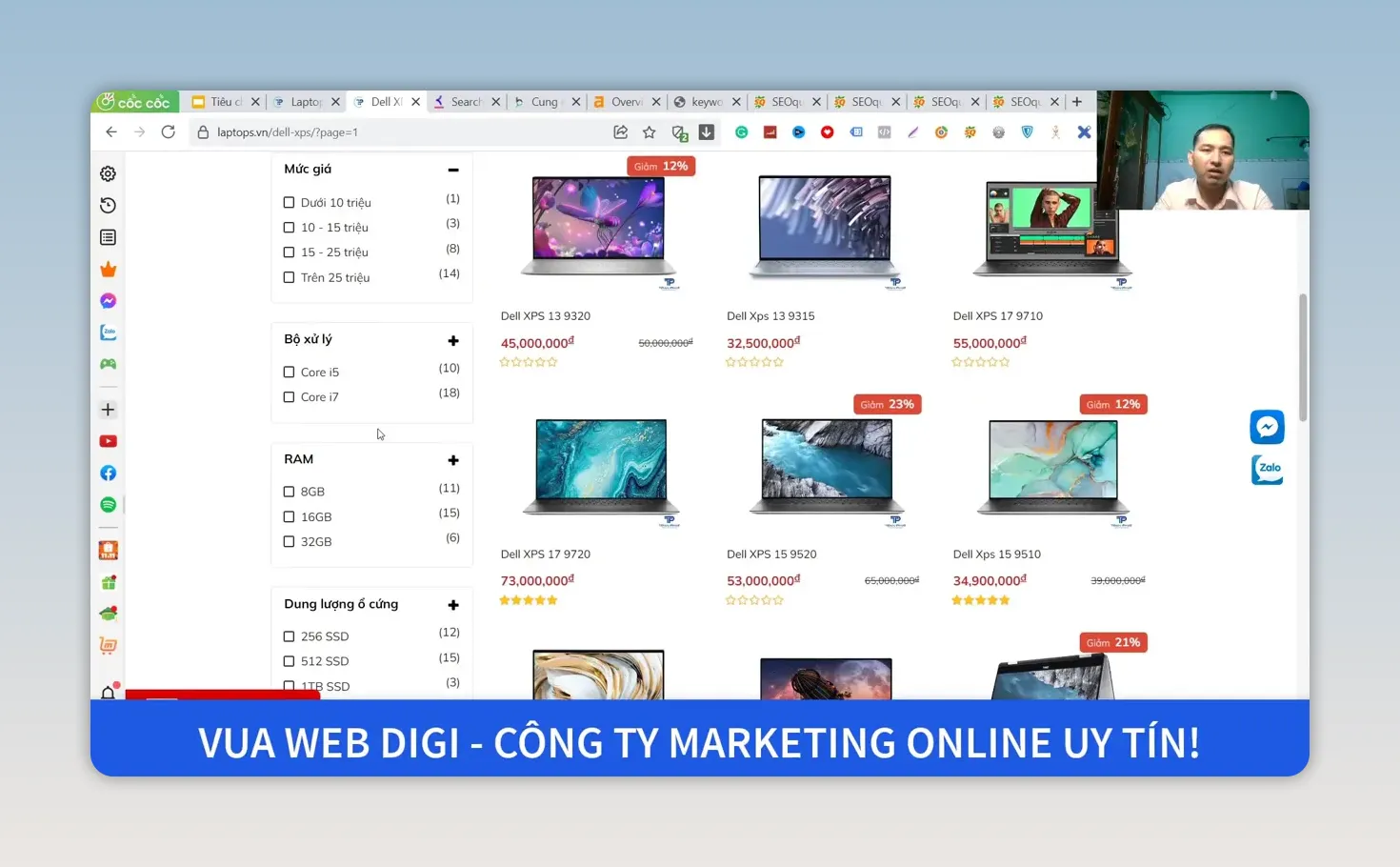Close the Dell XPS browser tab
The height and width of the screenshot is (867, 1400).
[x=415, y=102]
